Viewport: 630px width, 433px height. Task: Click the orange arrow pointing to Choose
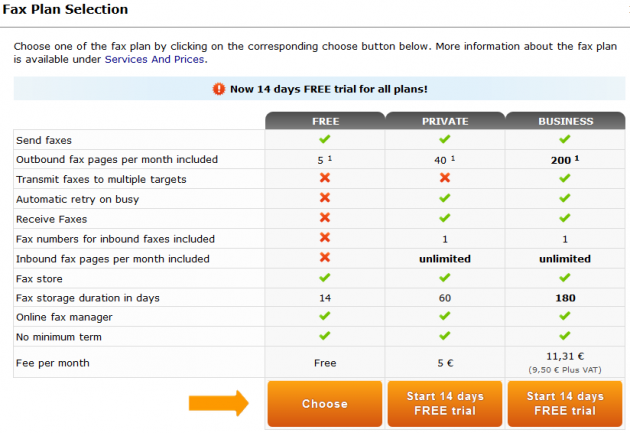click(219, 403)
